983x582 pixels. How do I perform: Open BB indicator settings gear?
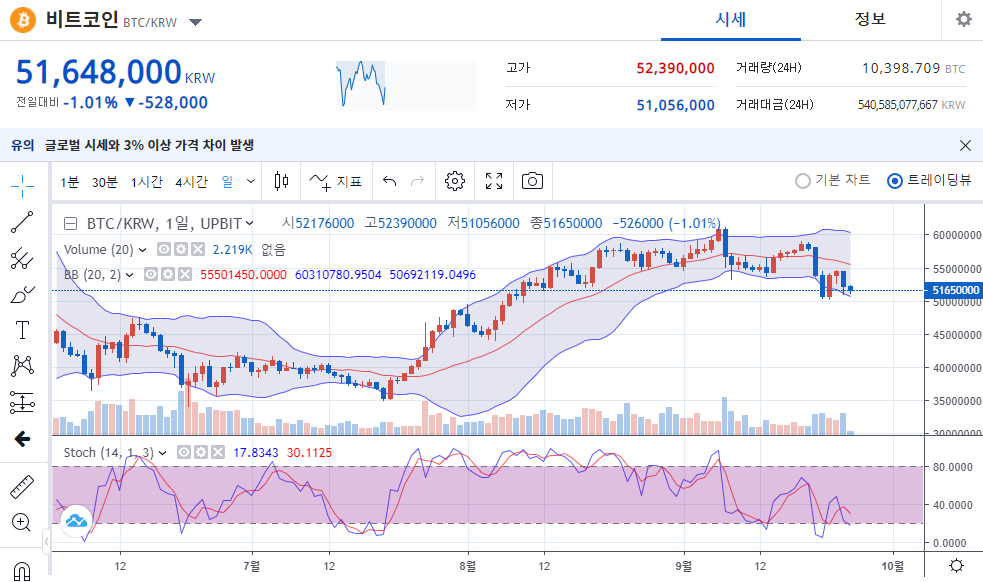coord(167,274)
